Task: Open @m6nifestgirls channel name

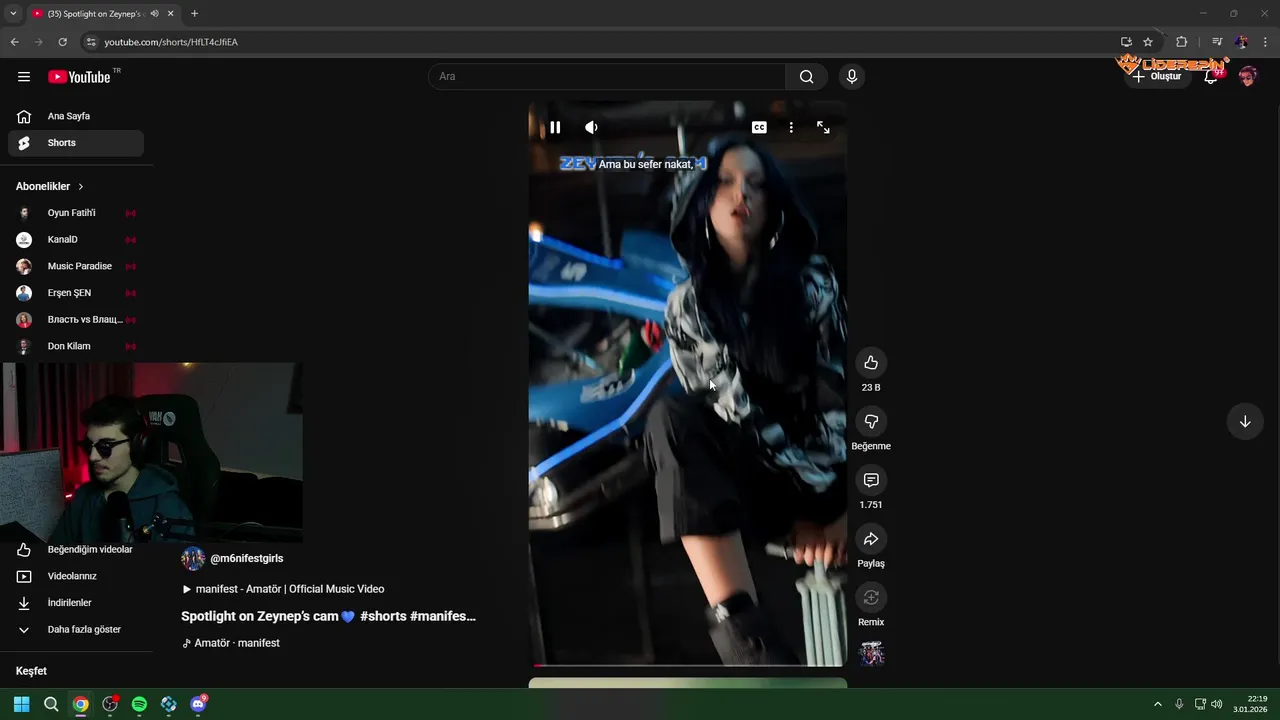Action: (246, 559)
